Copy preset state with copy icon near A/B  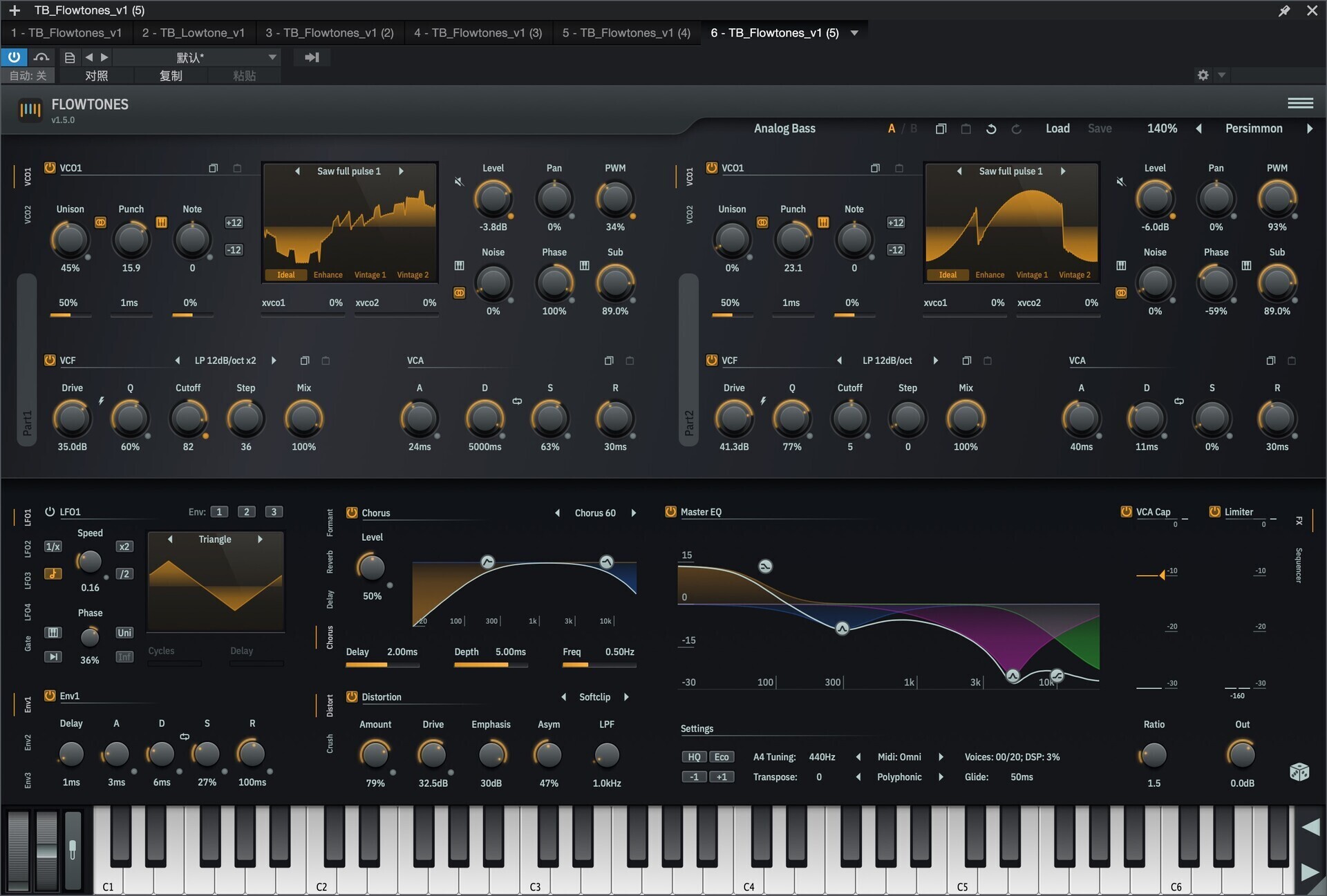(x=941, y=129)
